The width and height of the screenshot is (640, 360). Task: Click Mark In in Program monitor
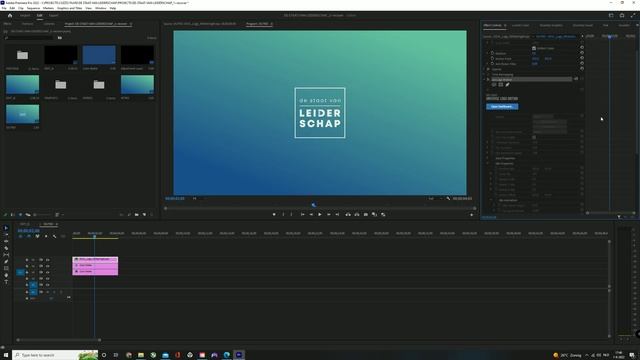tap(283, 214)
